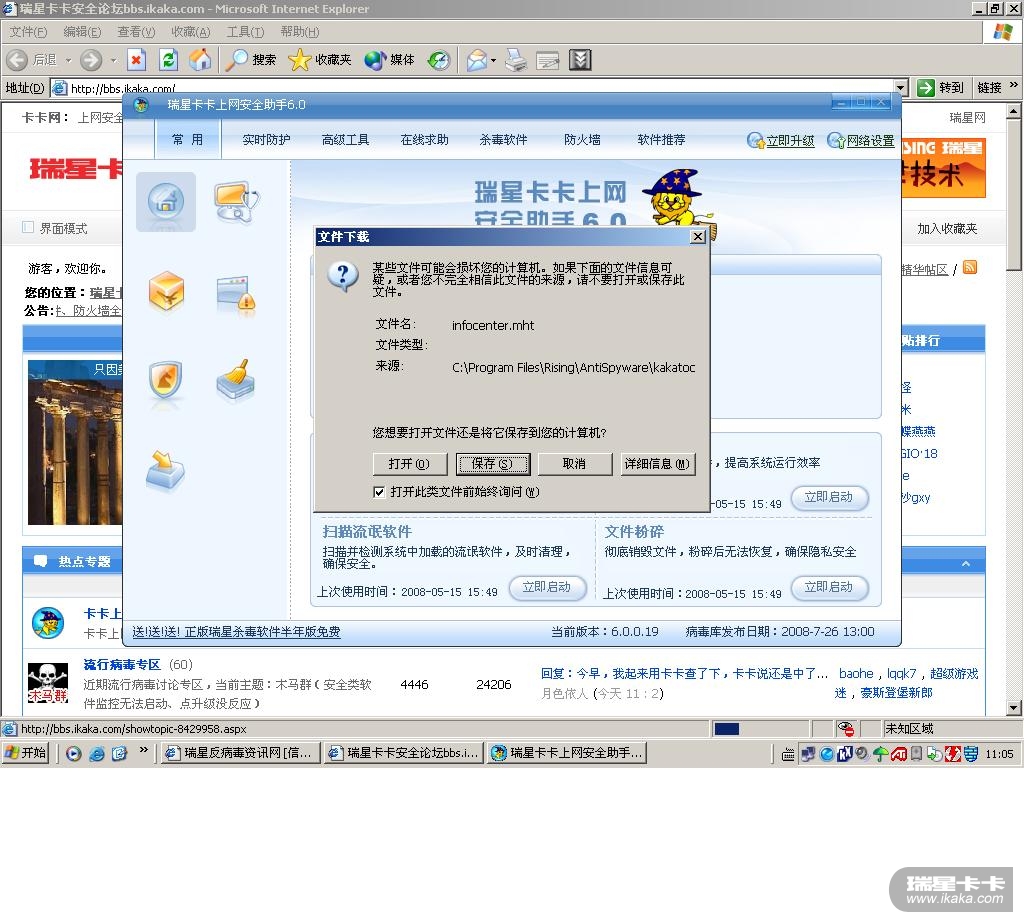Click the Edit page icon next to Print
The width and height of the screenshot is (1024, 922).
547,60
